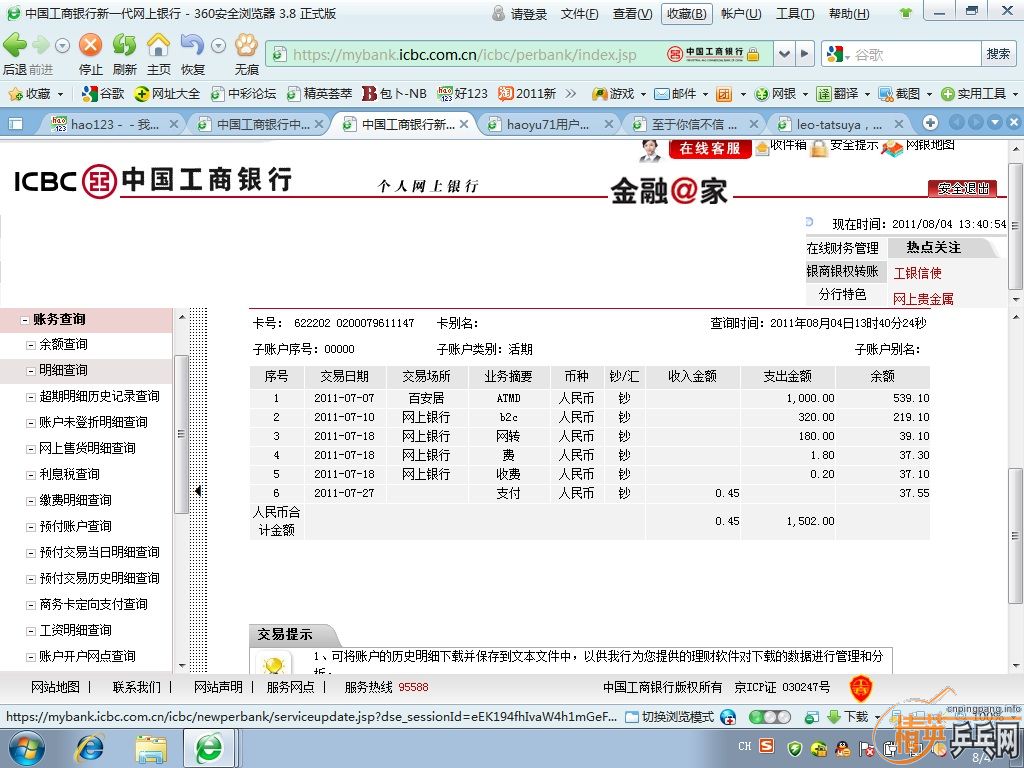1024x768 pixels.
Task: Click the browser address bar URL
Action: 464,55
